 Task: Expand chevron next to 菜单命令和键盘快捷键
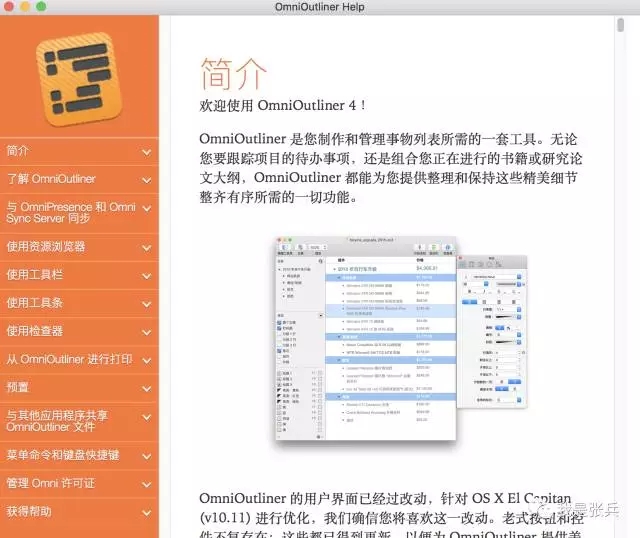147,456
